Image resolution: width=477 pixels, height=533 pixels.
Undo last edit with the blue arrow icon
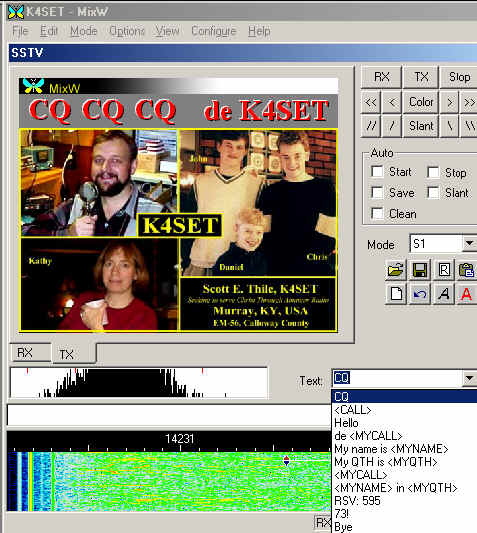click(x=420, y=294)
